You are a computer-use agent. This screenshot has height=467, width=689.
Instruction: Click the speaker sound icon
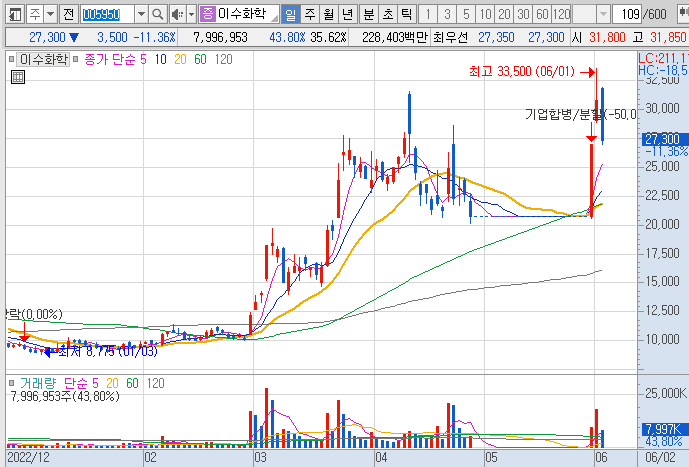[x=178, y=14]
